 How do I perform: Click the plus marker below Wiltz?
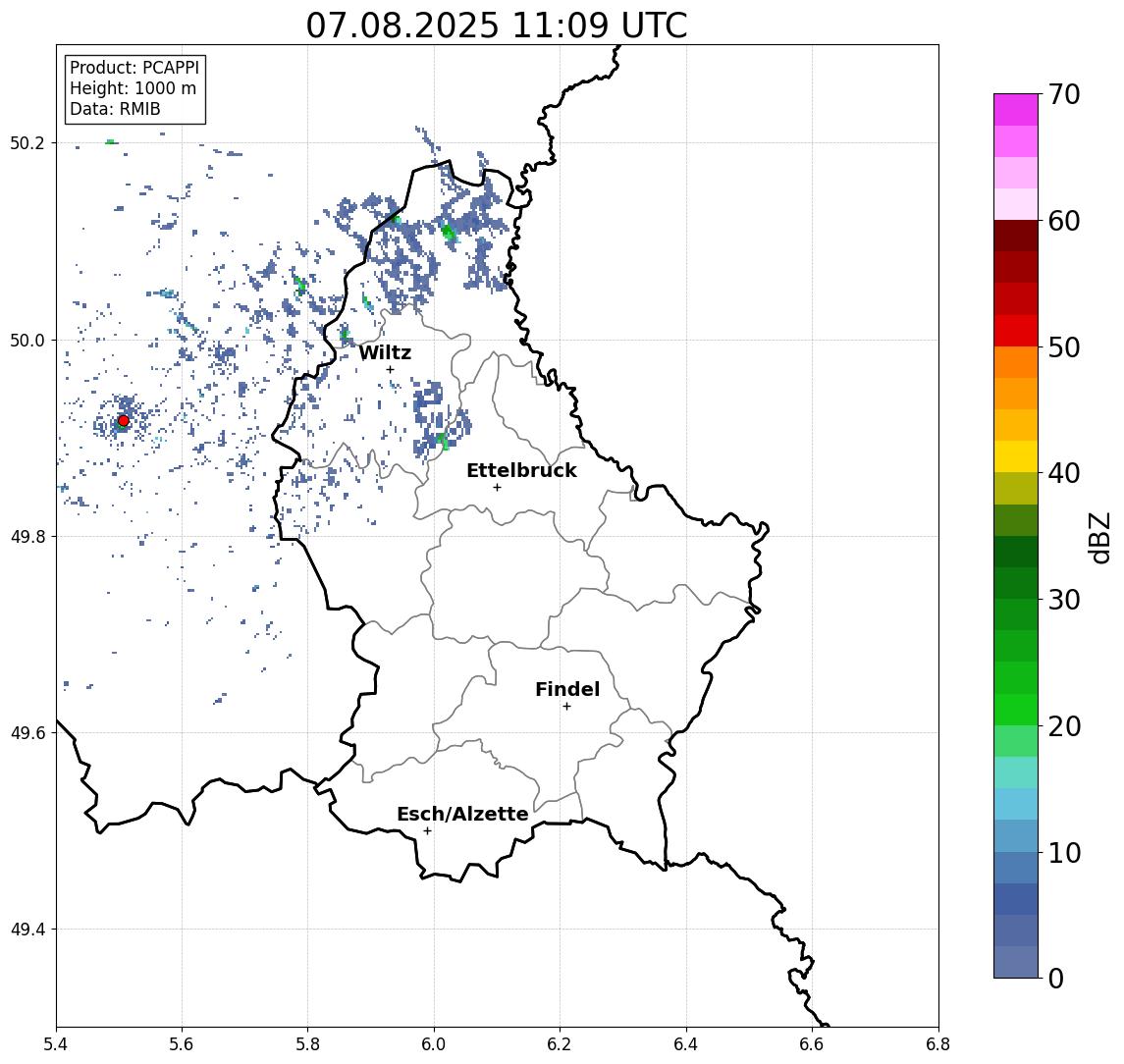pos(390,369)
